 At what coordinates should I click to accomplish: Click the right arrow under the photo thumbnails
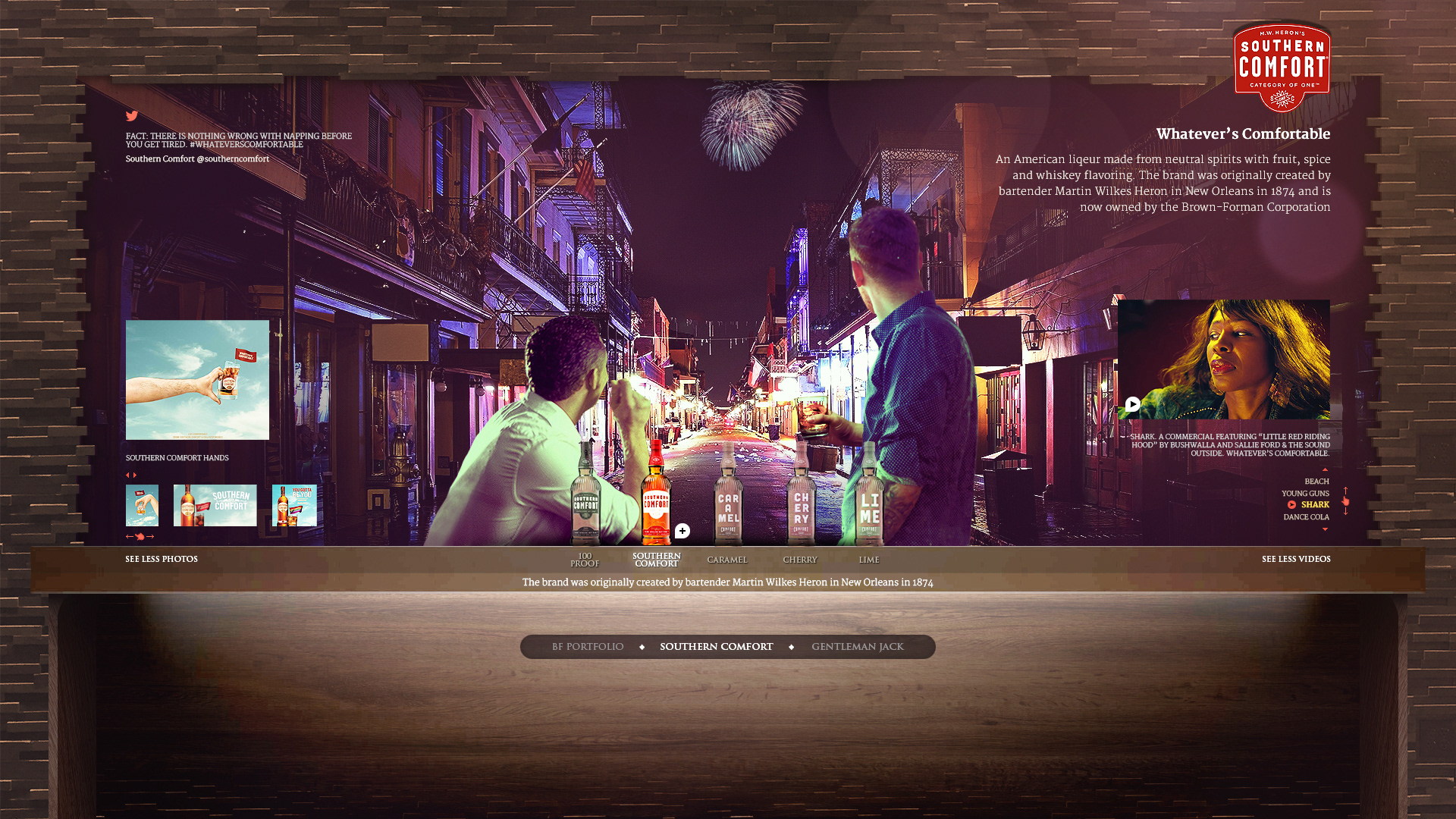(150, 537)
